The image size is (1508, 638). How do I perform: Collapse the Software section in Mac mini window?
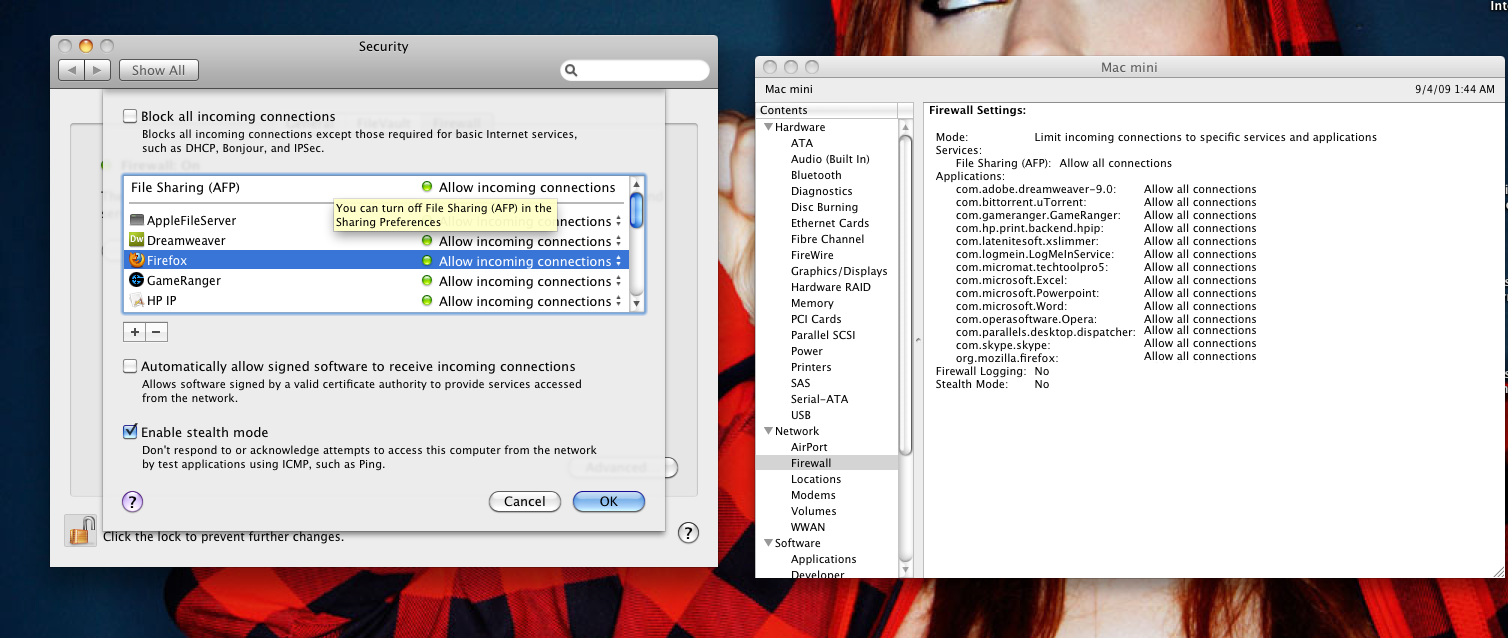[x=768, y=543]
